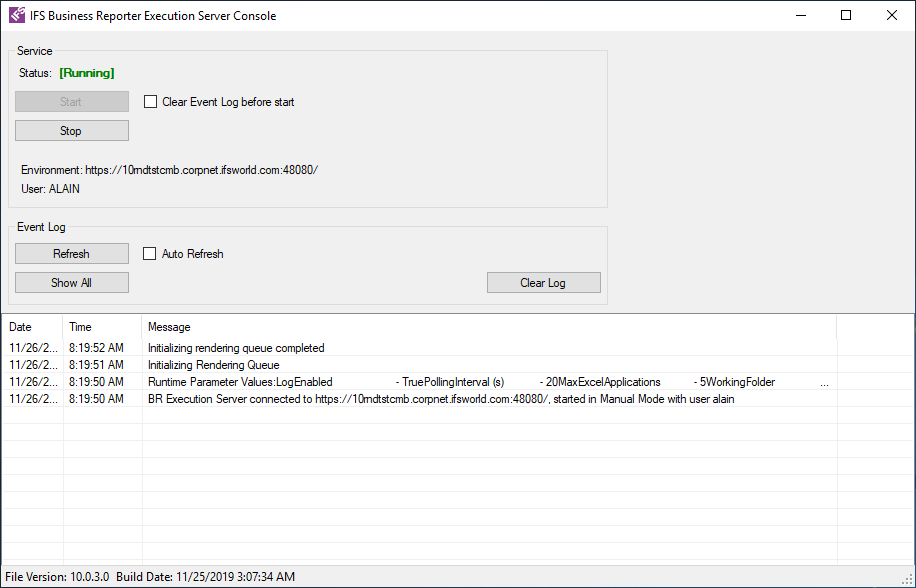The height and width of the screenshot is (588, 916).
Task: Minimize the console window
Action: (x=800, y=15)
